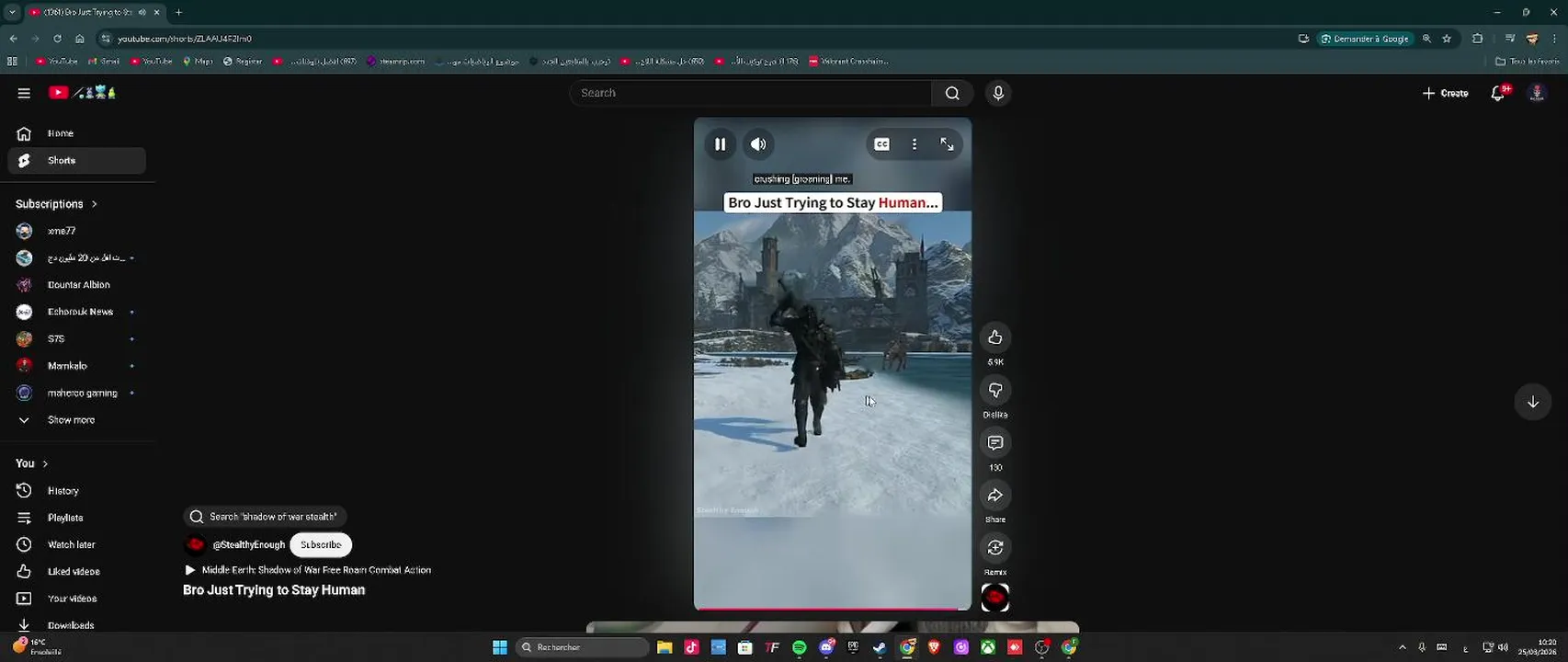
Task: Open the browser extensions puzzle icon
Action: (x=1478, y=39)
